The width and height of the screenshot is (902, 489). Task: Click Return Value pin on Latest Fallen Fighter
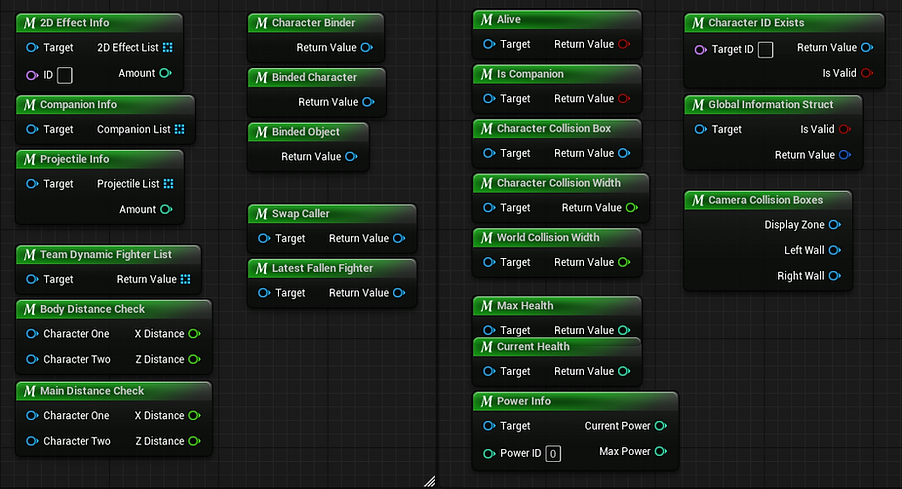[399, 293]
